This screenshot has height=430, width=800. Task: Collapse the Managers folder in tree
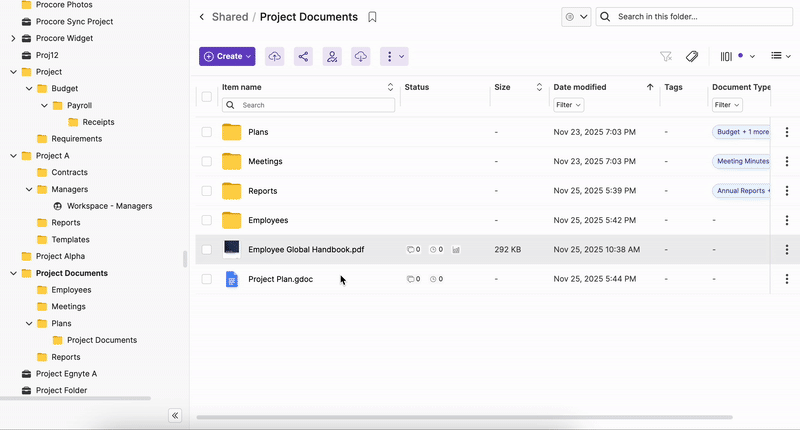(x=29, y=189)
